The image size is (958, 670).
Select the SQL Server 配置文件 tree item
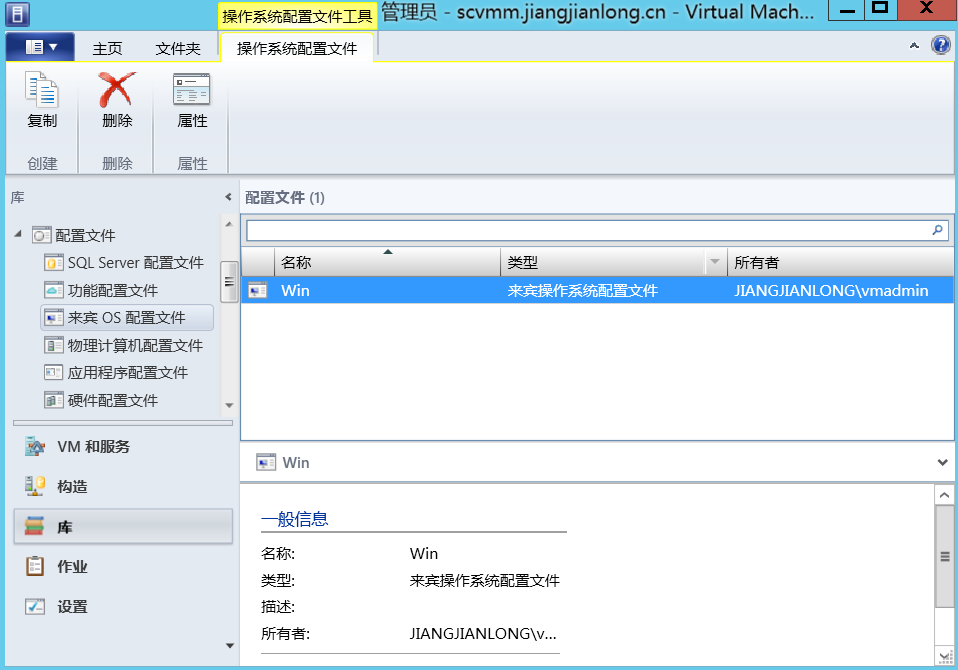pyautogui.click(x=136, y=263)
